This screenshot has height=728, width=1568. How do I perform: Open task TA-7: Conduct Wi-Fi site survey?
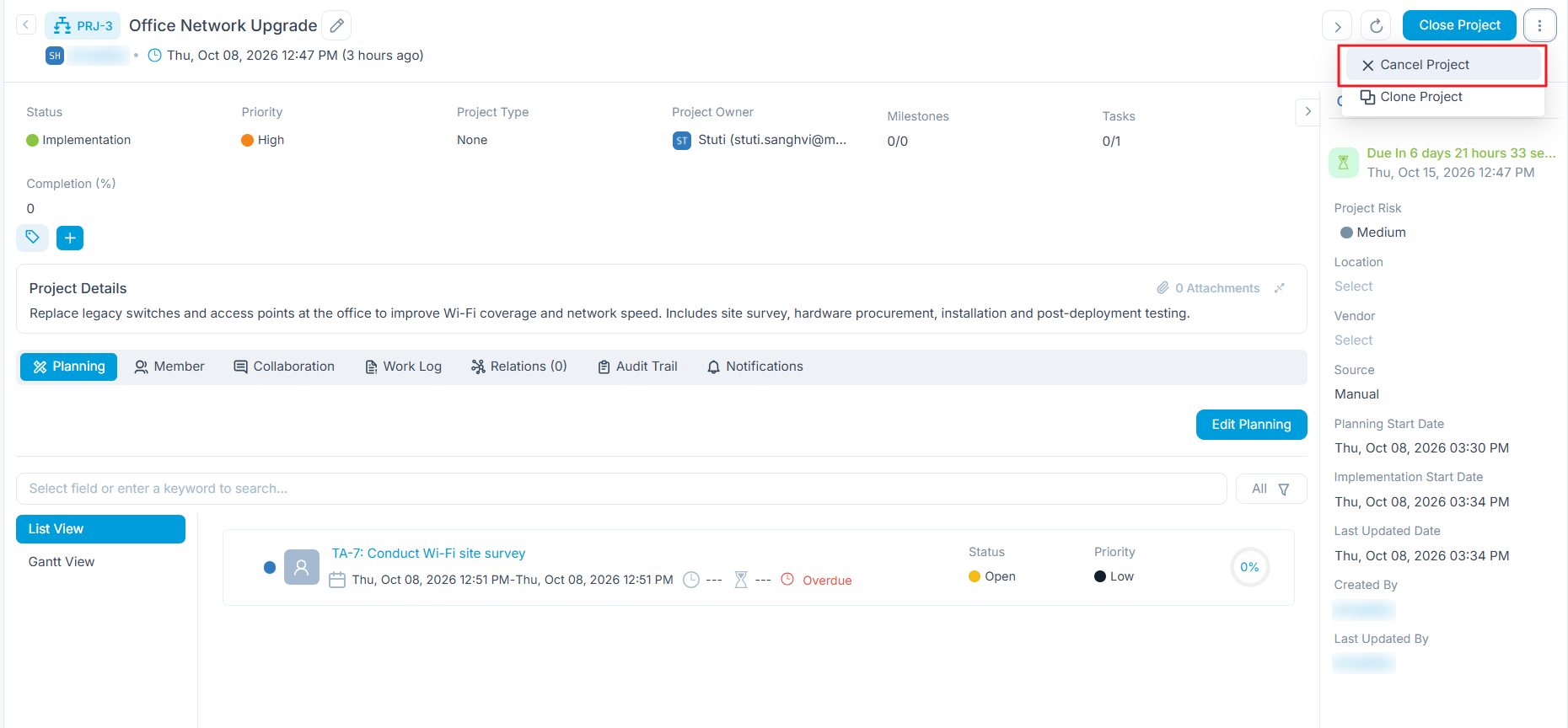[428, 554]
